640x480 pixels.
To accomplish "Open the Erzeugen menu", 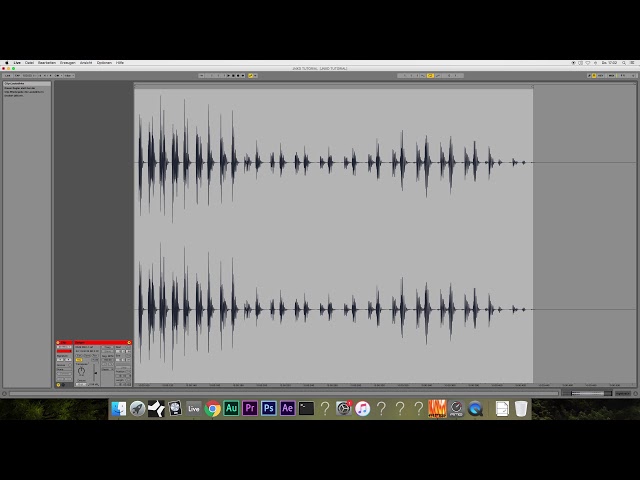I will [x=68, y=63].
